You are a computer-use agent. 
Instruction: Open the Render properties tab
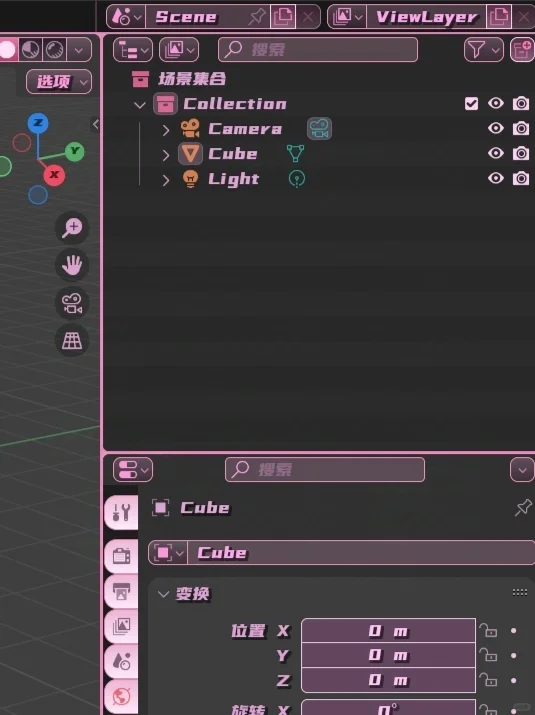[121, 556]
